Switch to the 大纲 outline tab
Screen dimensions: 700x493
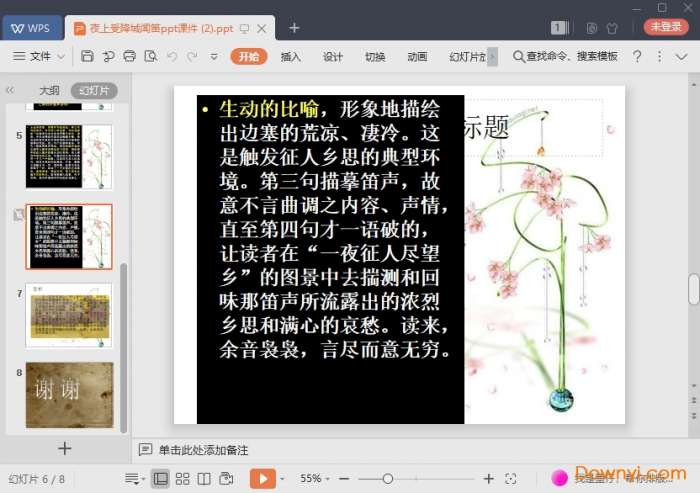(x=49, y=91)
